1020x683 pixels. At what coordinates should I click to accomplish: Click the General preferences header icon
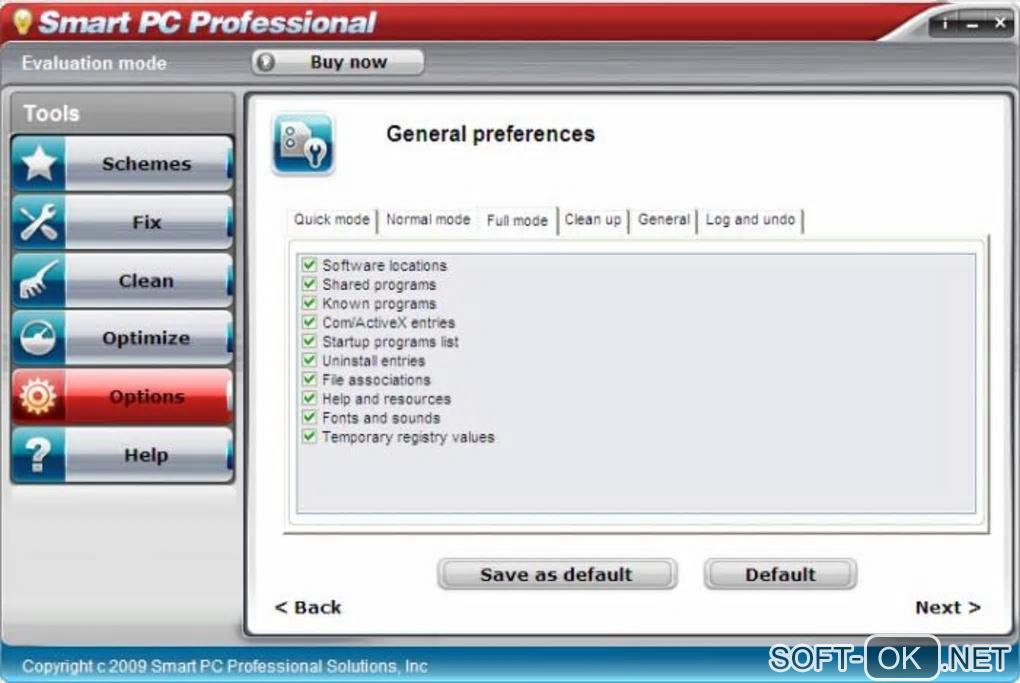coord(303,144)
